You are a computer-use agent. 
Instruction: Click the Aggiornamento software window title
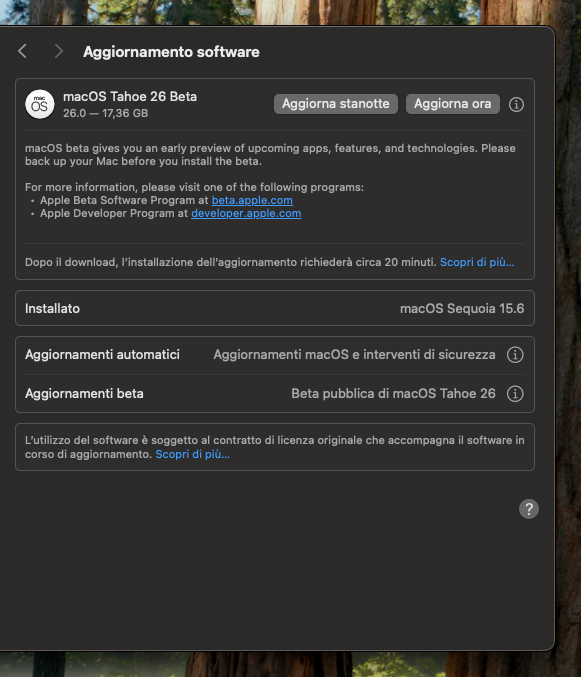[171, 52]
